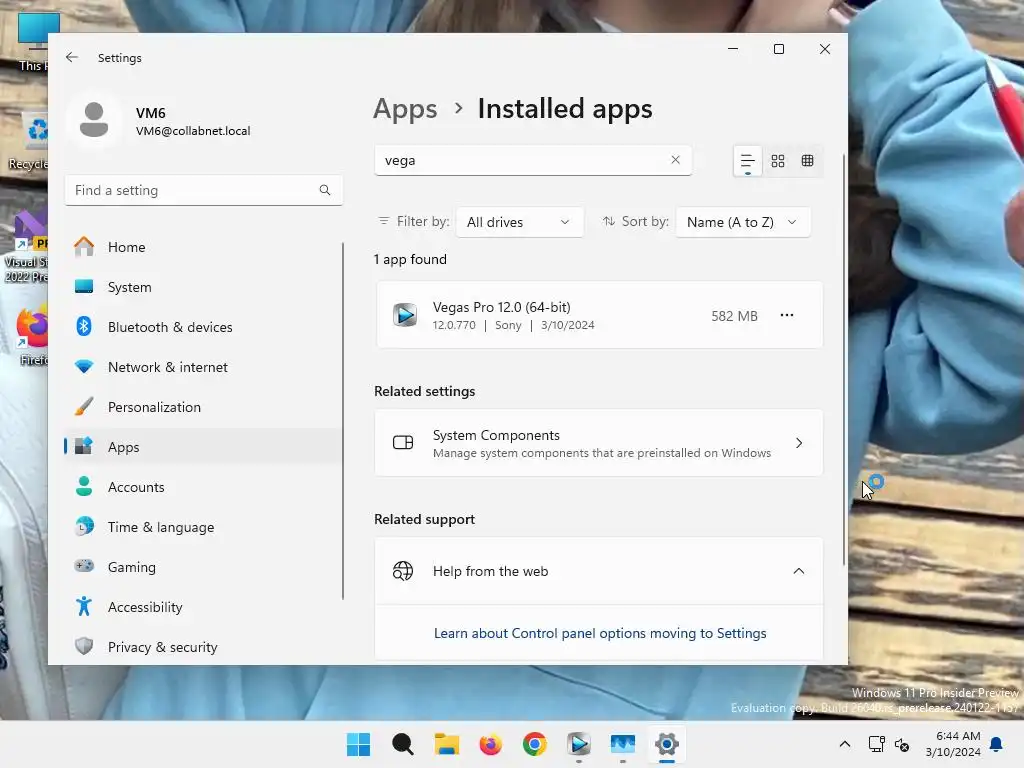Open the notification bell
Image resolution: width=1024 pixels, height=768 pixels.
tap(997, 744)
